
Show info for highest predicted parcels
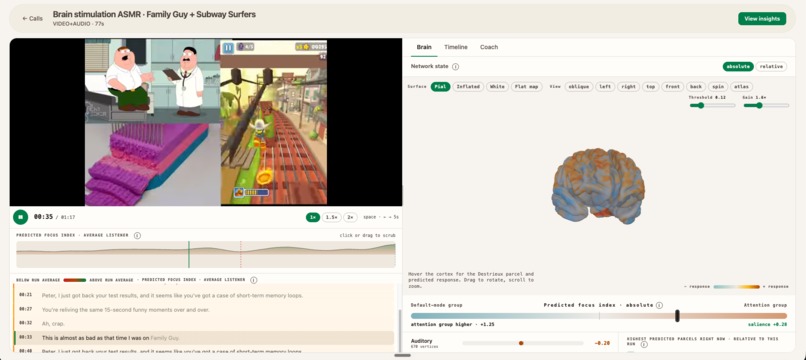pyautogui.click(x=644, y=344)
